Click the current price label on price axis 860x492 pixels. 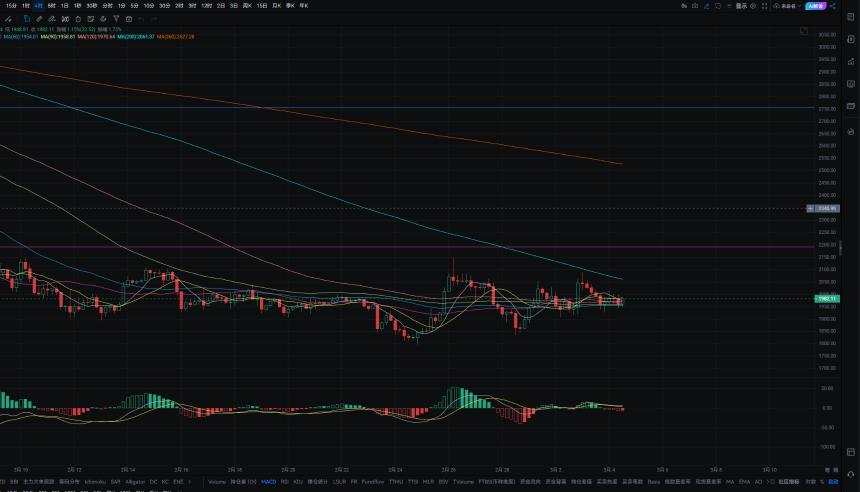(x=827, y=298)
